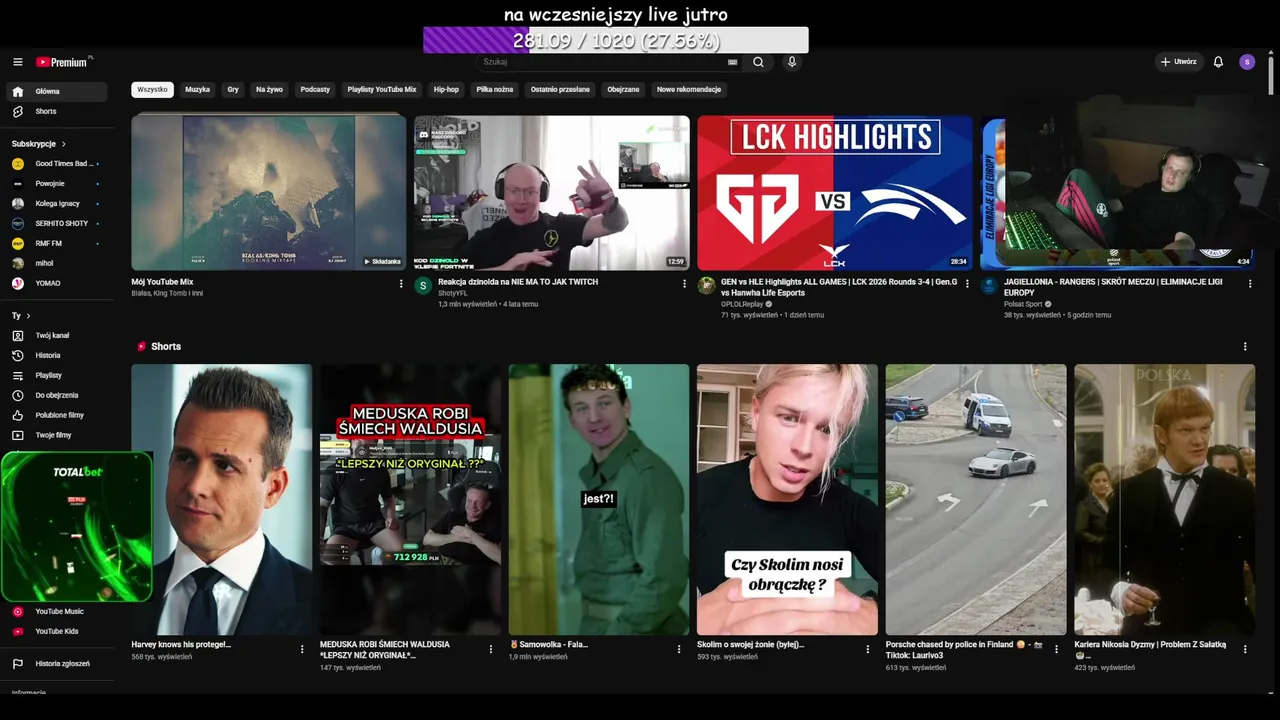Select the Nowe rekomendacje chip

pos(689,89)
